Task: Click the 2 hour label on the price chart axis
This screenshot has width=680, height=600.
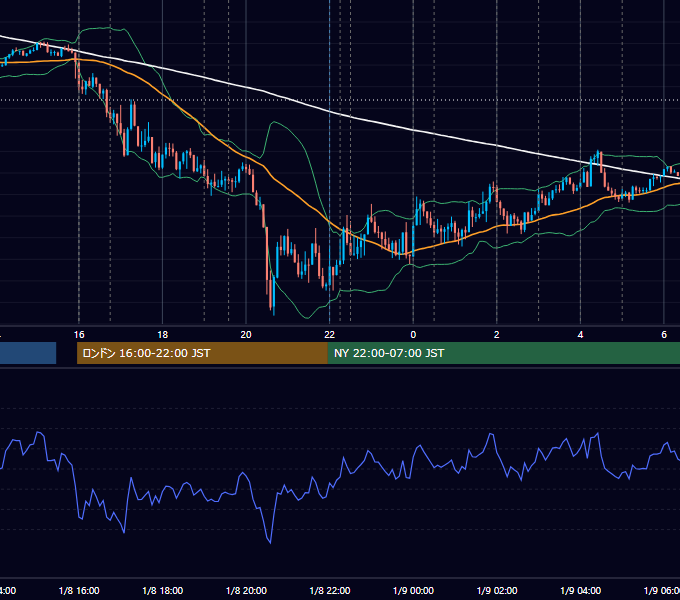Action: [x=497, y=335]
